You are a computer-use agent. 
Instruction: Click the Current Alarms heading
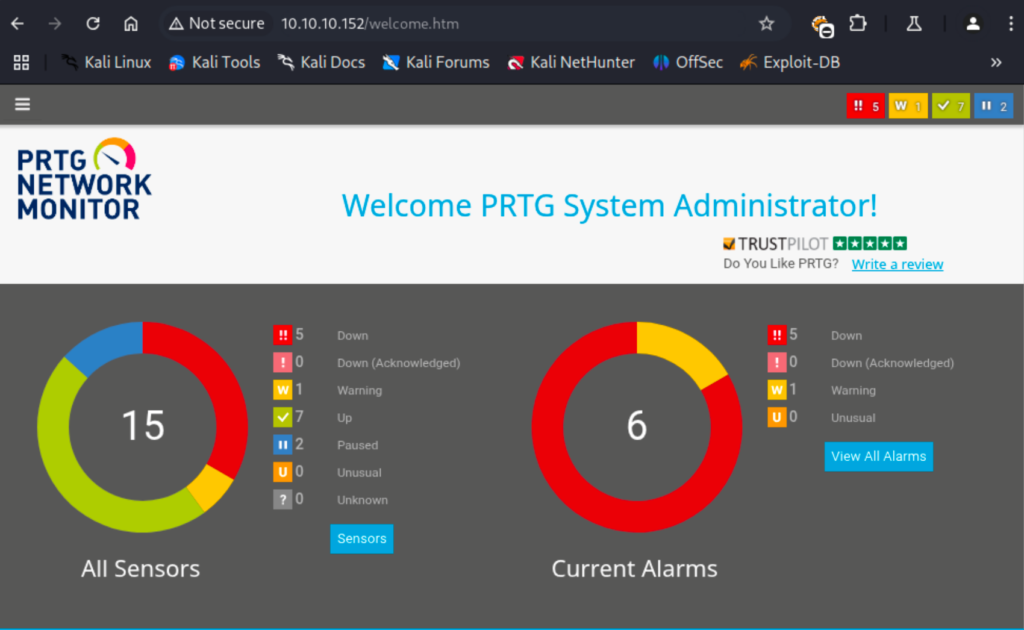(634, 569)
